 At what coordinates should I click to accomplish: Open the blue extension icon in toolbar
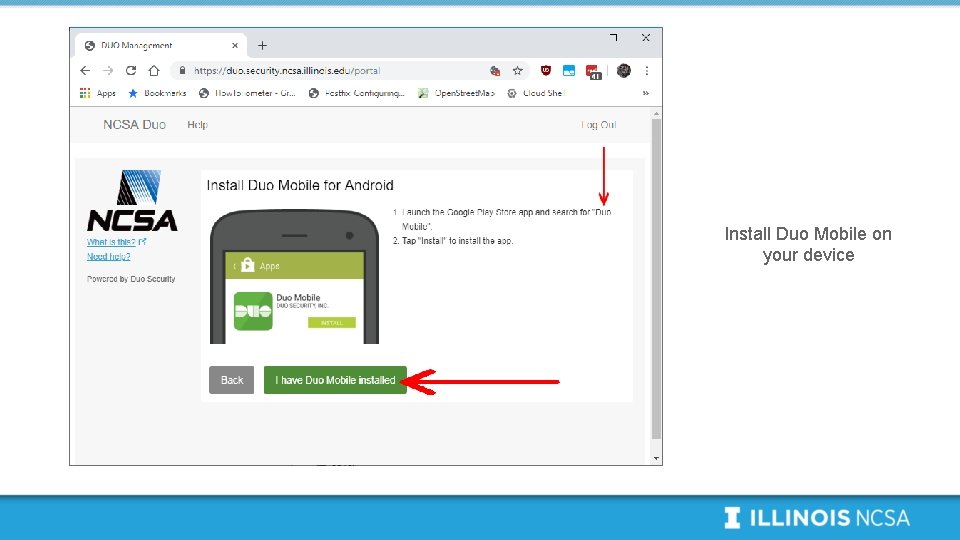tap(569, 71)
